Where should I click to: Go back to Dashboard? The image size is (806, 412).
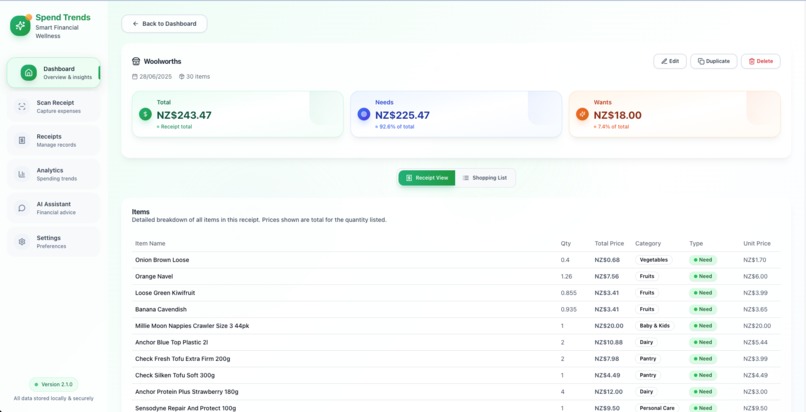[x=164, y=24]
